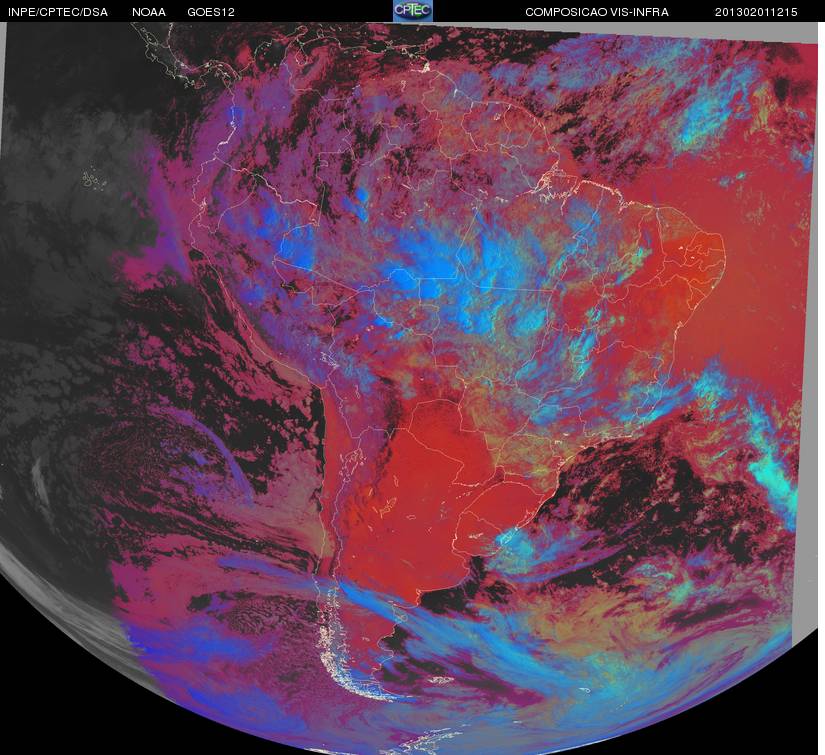The width and height of the screenshot is (825, 755).
Task: Click the CPTEC logo in the header
Action: tap(413, 11)
